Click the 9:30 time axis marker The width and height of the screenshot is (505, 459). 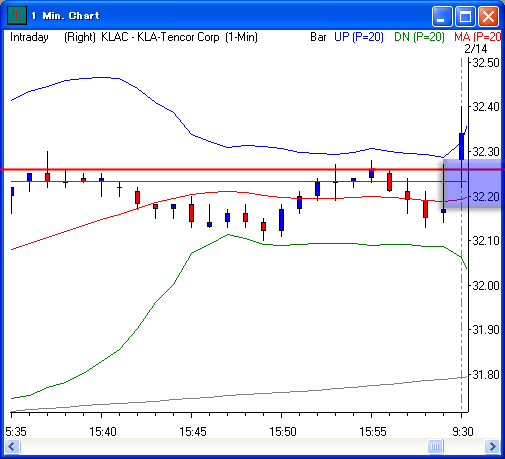463,432
